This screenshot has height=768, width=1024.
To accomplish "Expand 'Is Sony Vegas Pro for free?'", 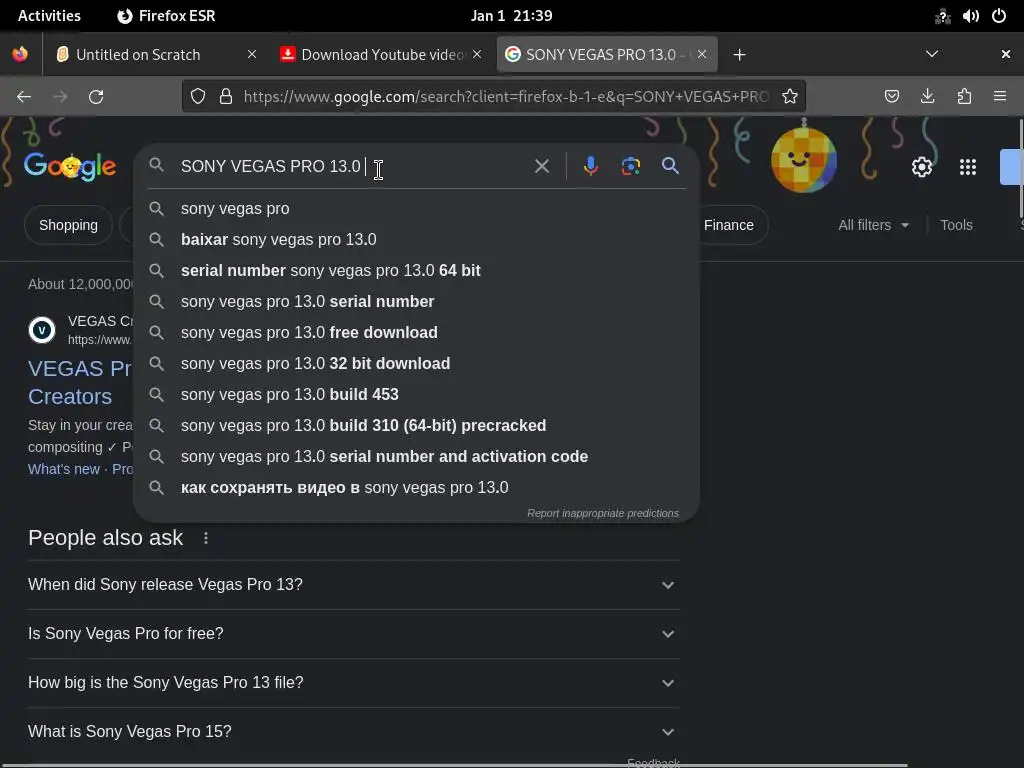I will point(354,633).
